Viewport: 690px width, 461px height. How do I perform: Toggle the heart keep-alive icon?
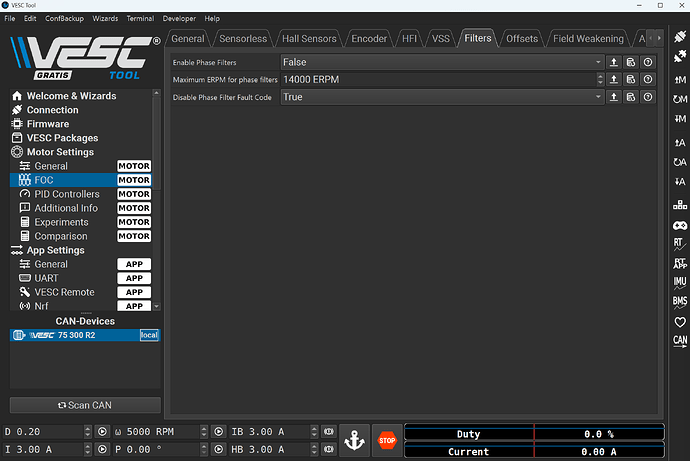[x=680, y=322]
